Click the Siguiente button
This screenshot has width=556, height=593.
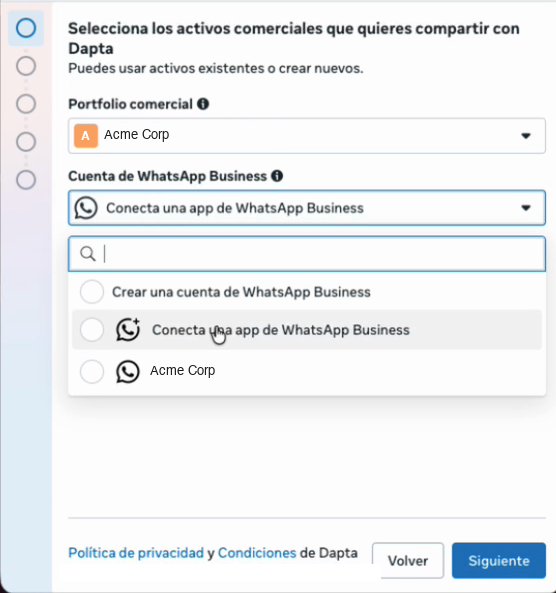pos(499,560)
